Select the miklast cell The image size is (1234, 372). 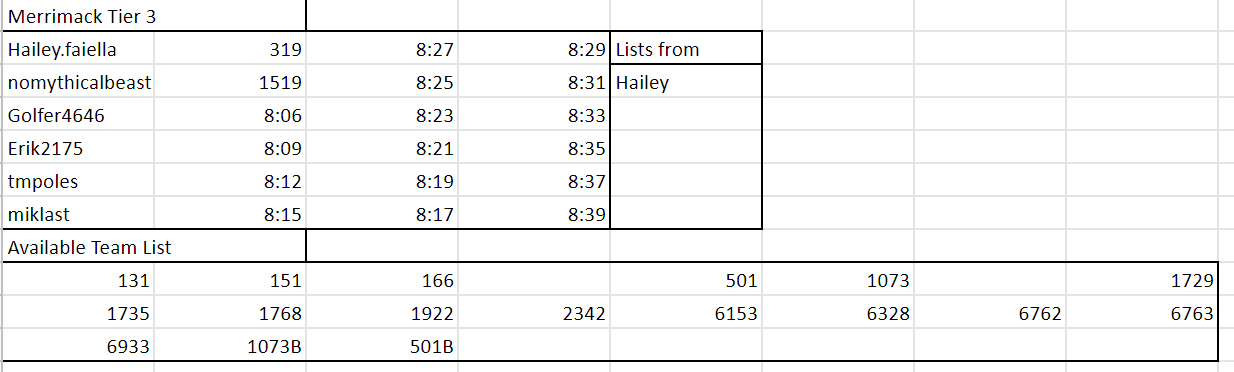pyautogui.click(x=78, y=214)
